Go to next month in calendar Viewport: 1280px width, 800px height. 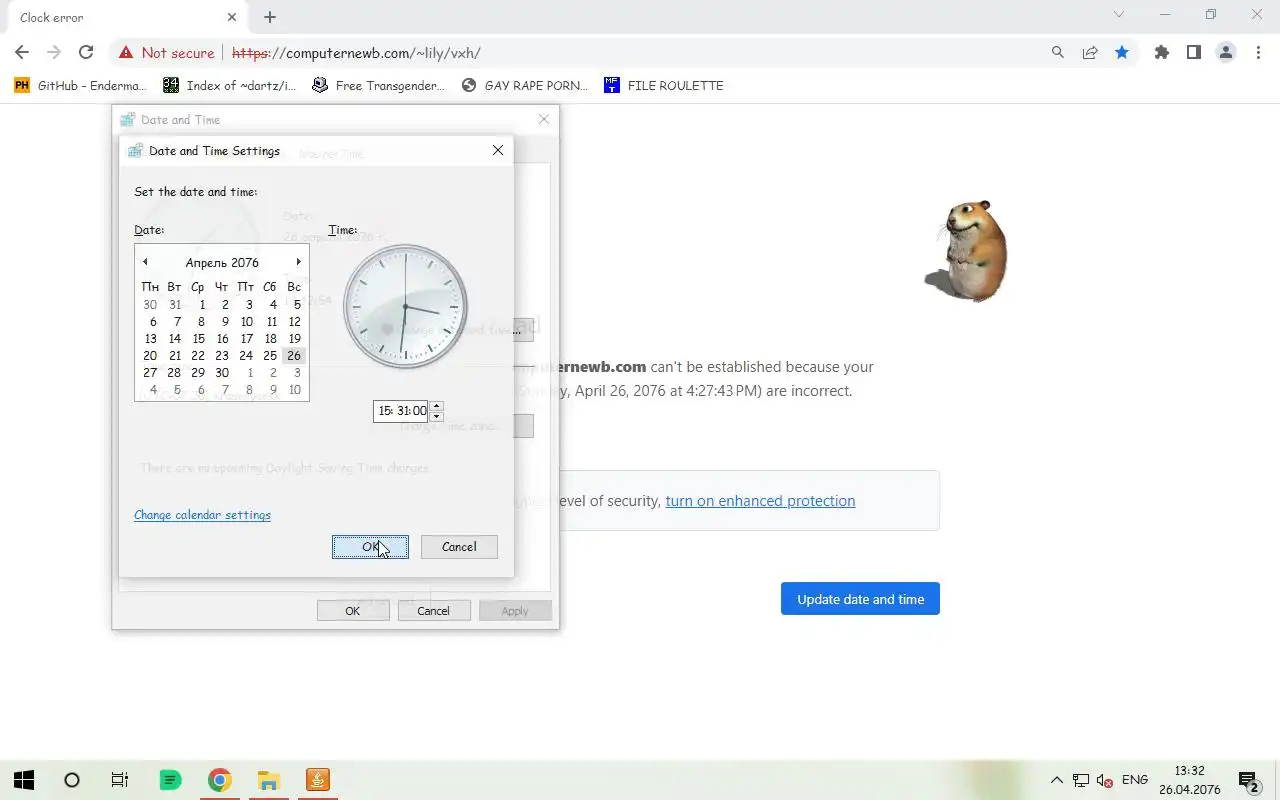pos(298,262)
